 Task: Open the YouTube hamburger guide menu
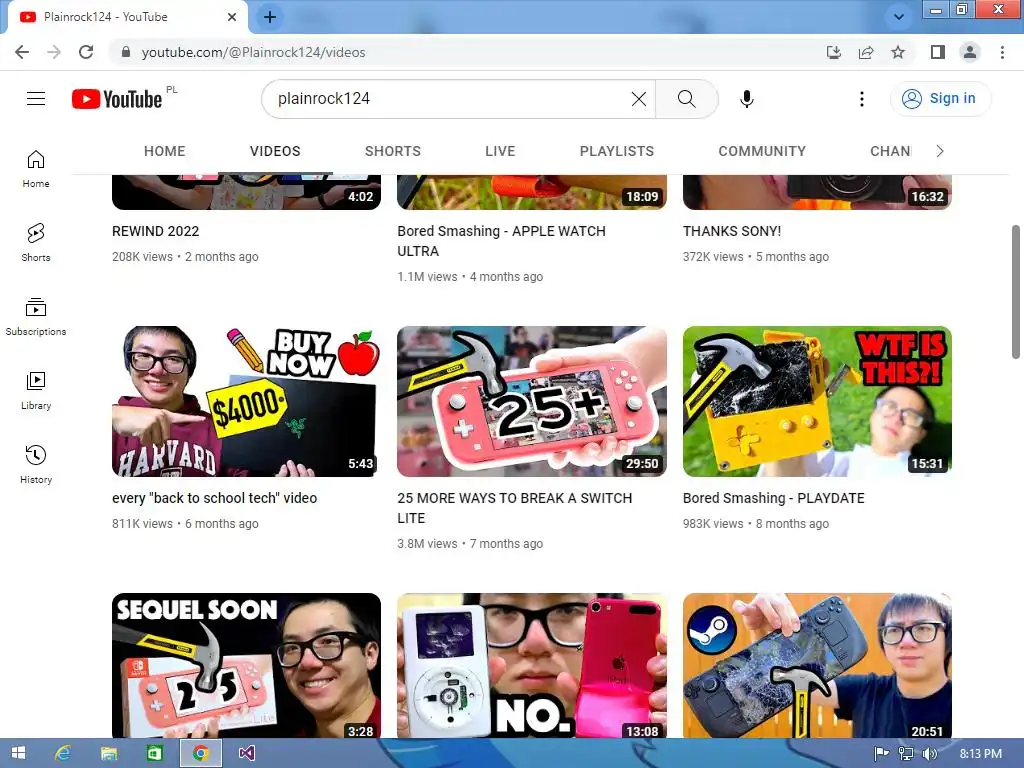36,99
